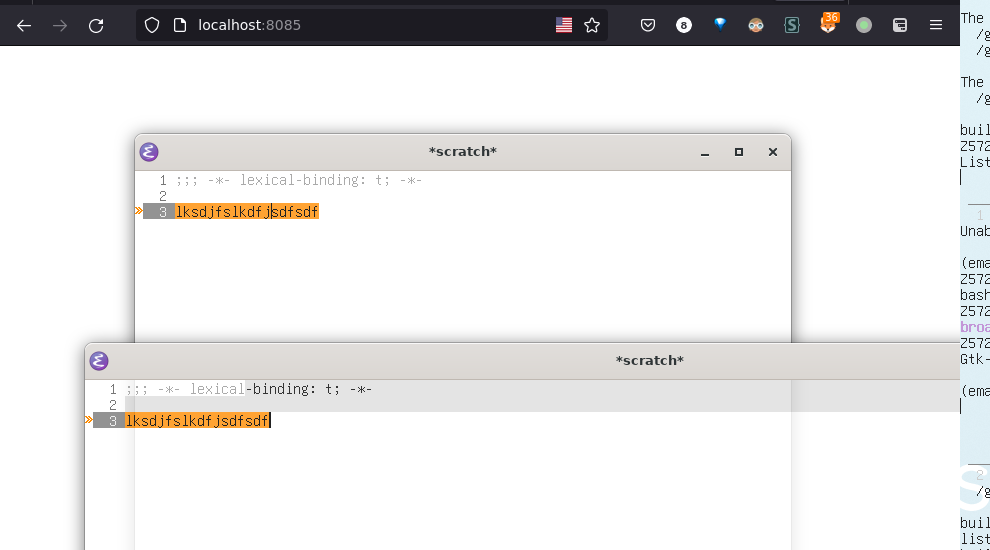Click the Emacs logo on lower scratch window
The image size is (990, 550).
pyautogui.click(x=99, y=361)
